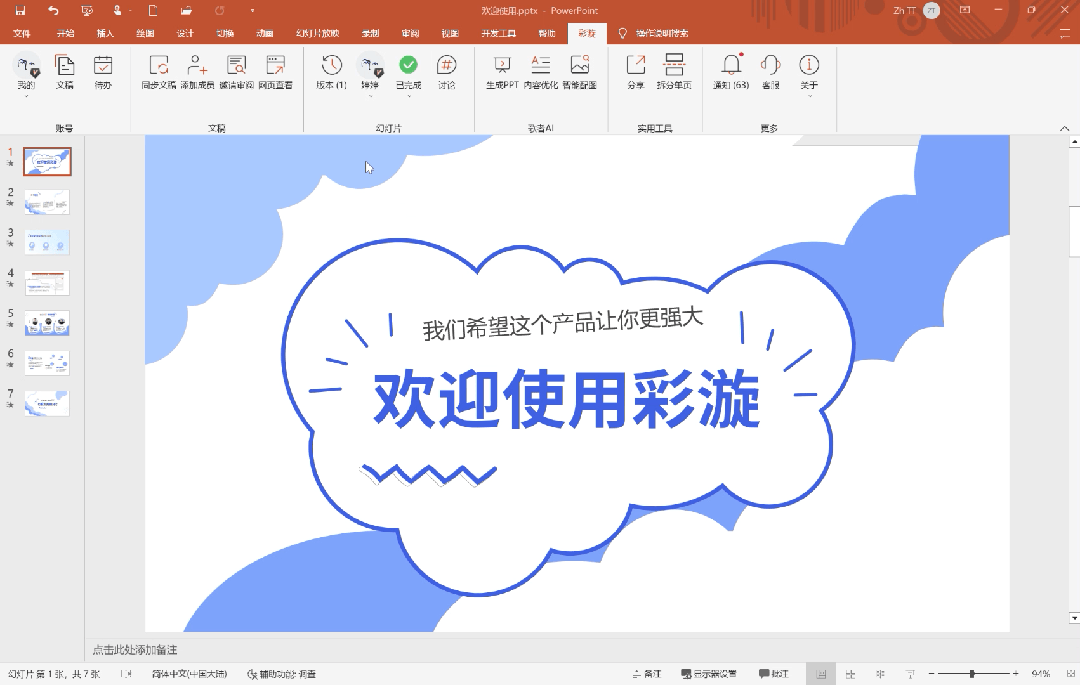This screenshot has height=685, width=1080.
Task: Select slide 4 thumbnail
Action: pyautogui.click(x=47, y=282)
